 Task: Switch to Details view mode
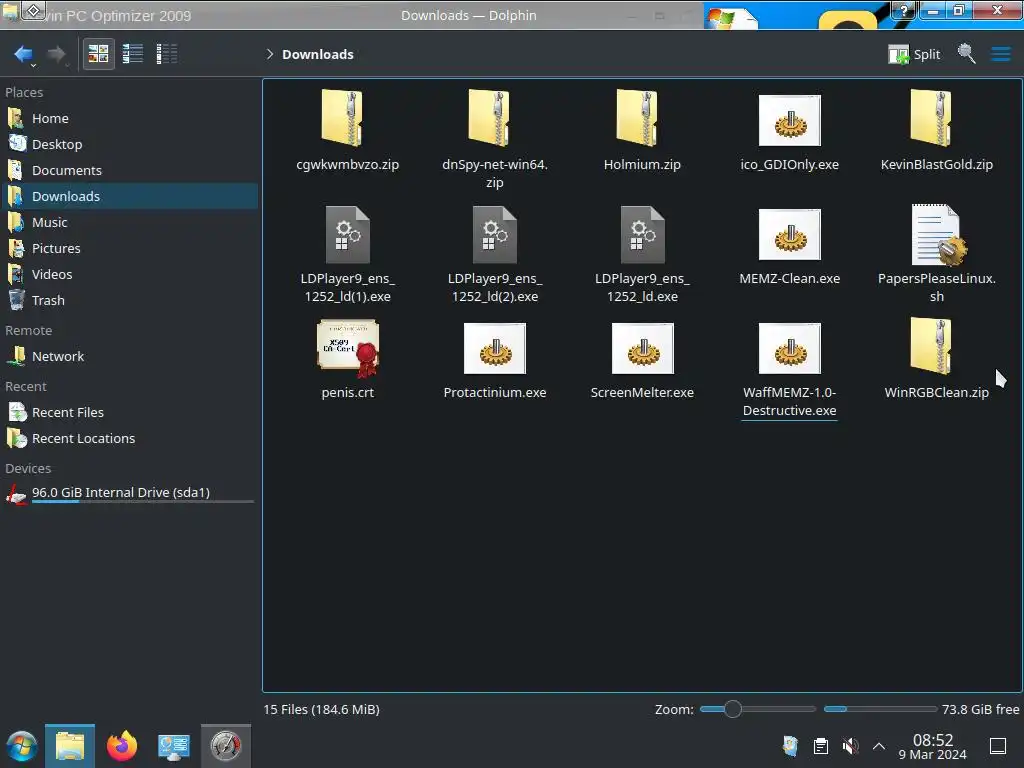click(x=167, y=54)
